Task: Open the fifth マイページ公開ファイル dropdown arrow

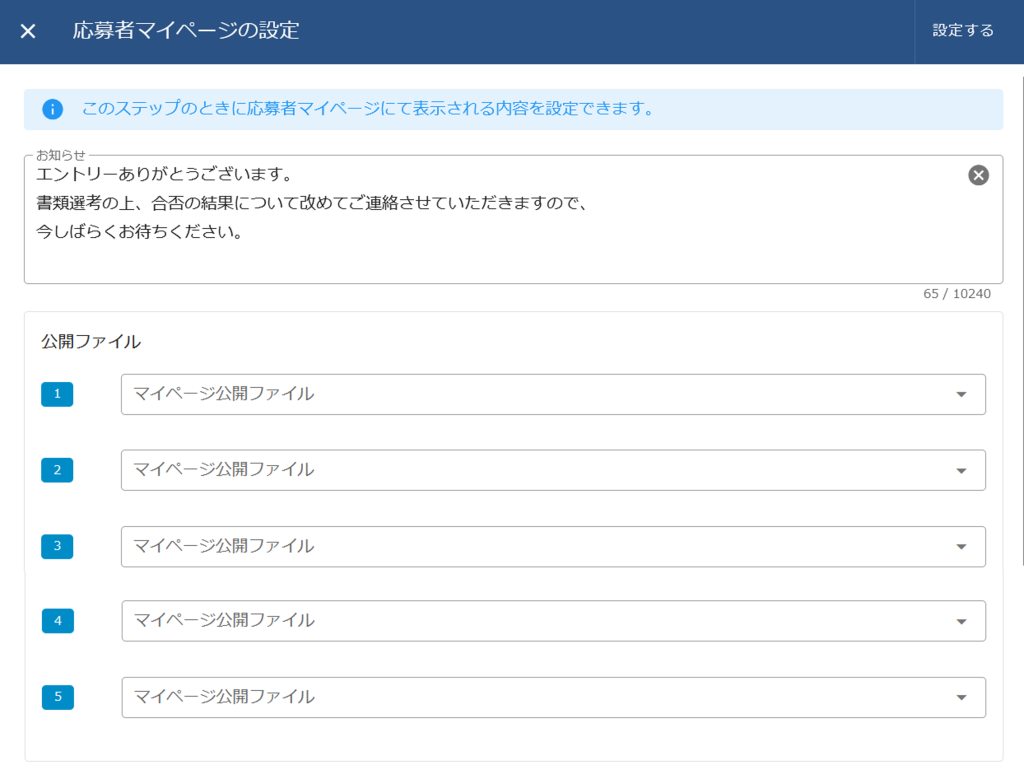Action: click(x=961, y=697)
